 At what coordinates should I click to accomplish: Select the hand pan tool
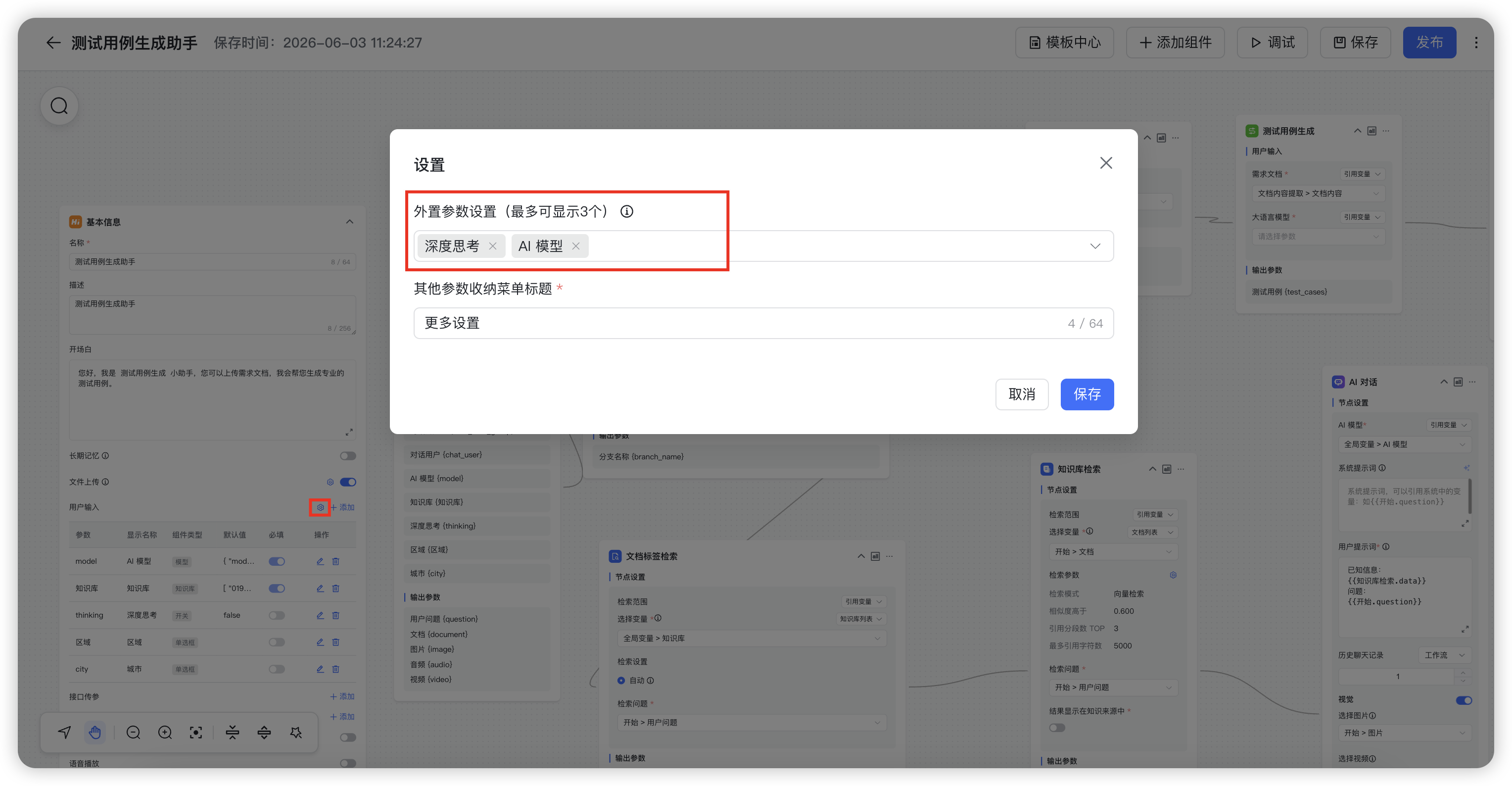[x=95, y=732]
